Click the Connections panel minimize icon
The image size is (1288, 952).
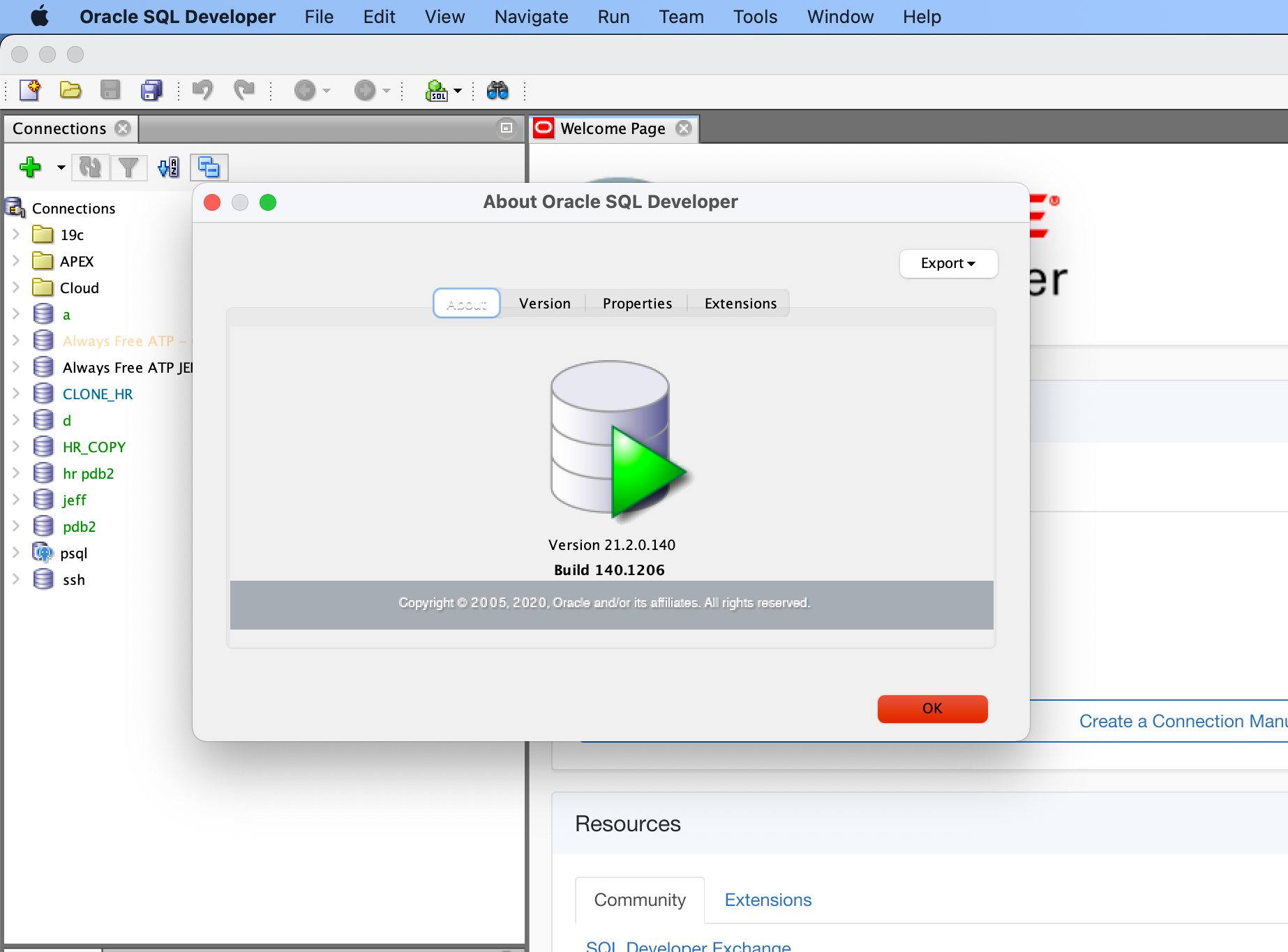507,128
